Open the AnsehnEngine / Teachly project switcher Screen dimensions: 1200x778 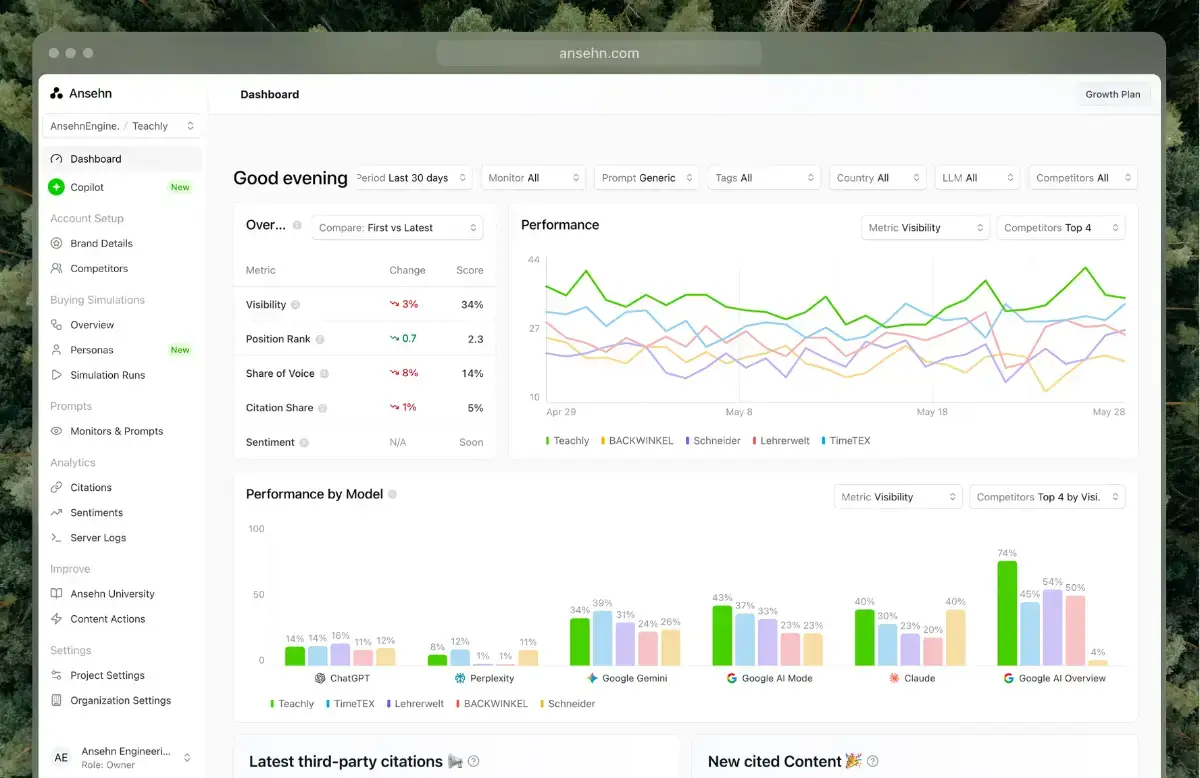tap(122, 126)
